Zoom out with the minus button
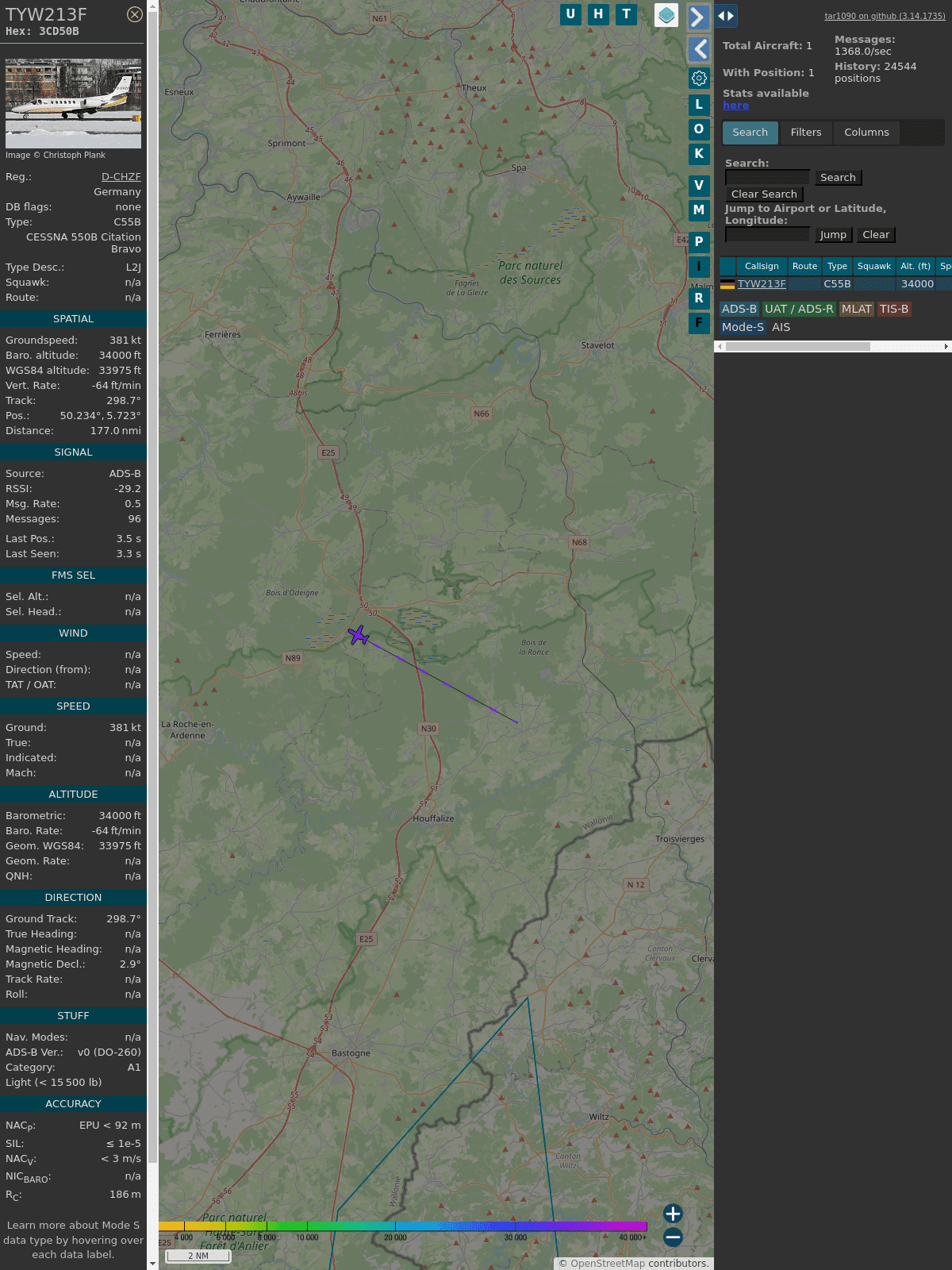 pos(673,1237)
